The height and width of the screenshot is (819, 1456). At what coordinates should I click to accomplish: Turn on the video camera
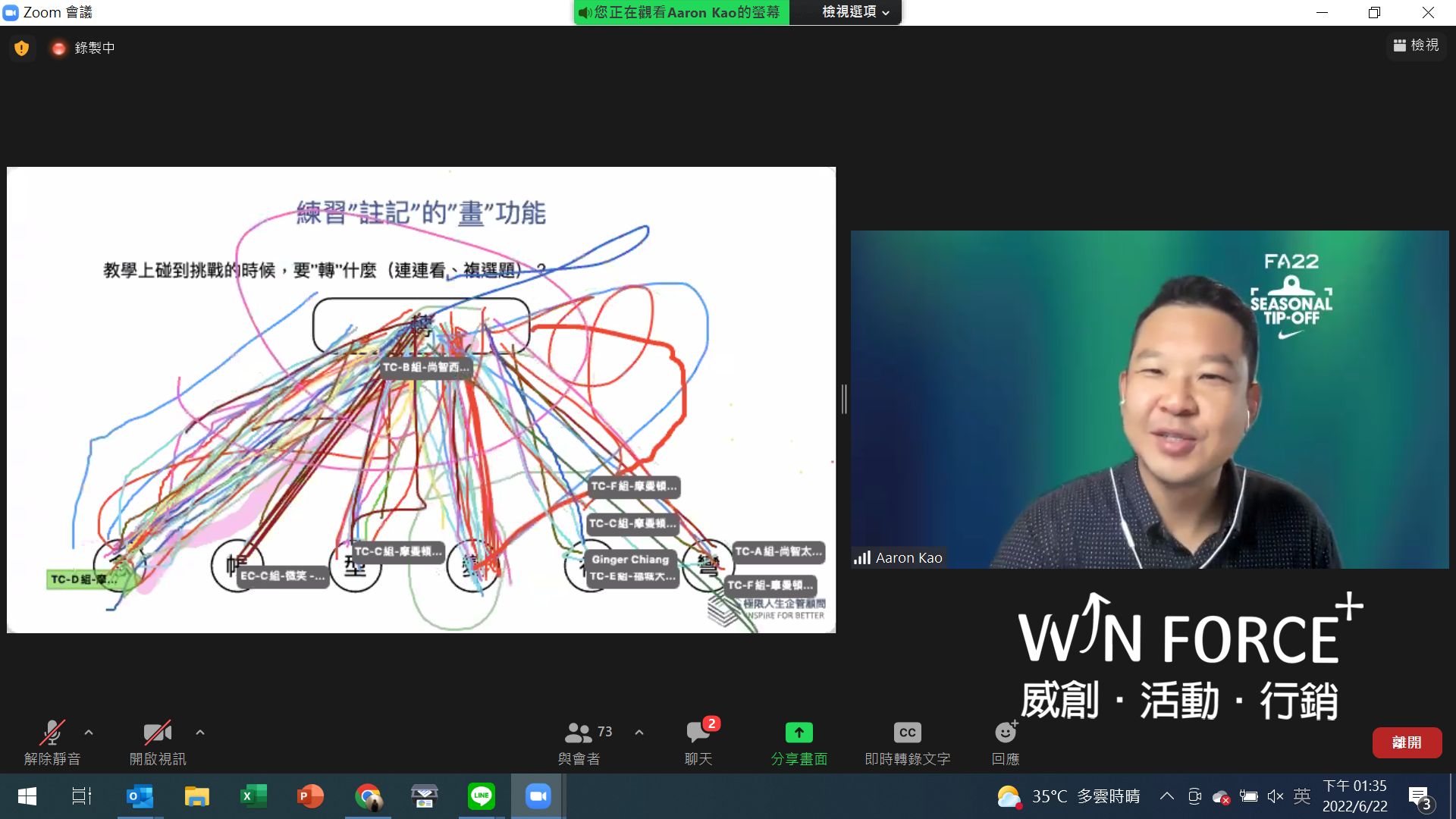coord(157,733)
